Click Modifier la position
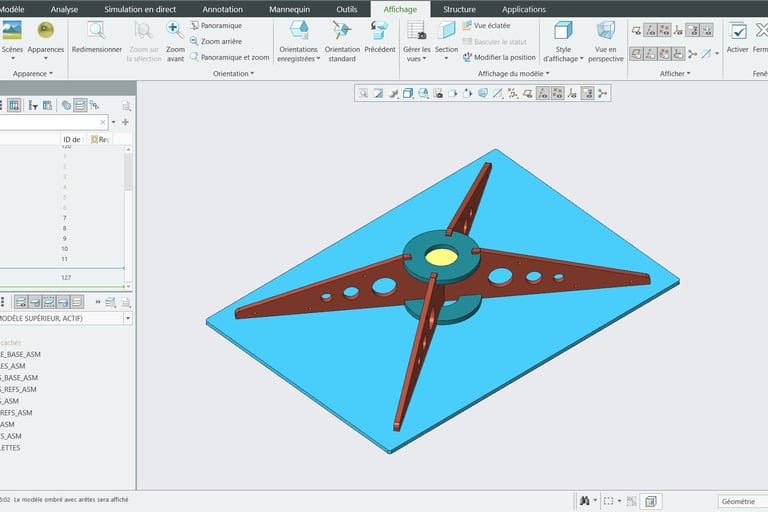The width and height of the screenshot is (768, 512). point(499,57)
